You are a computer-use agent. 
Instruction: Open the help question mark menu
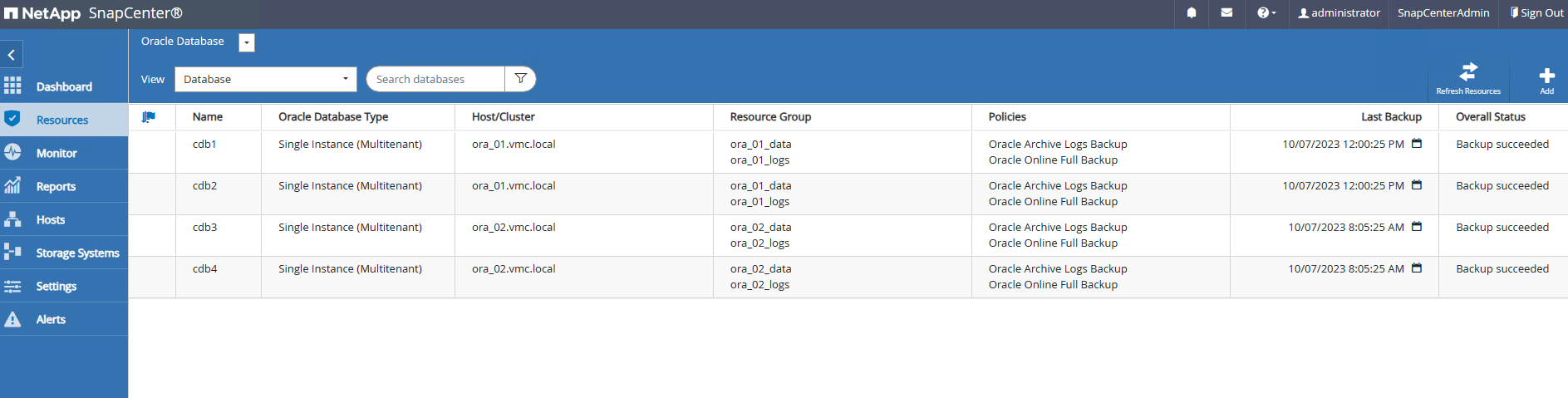click(1266, 13)
